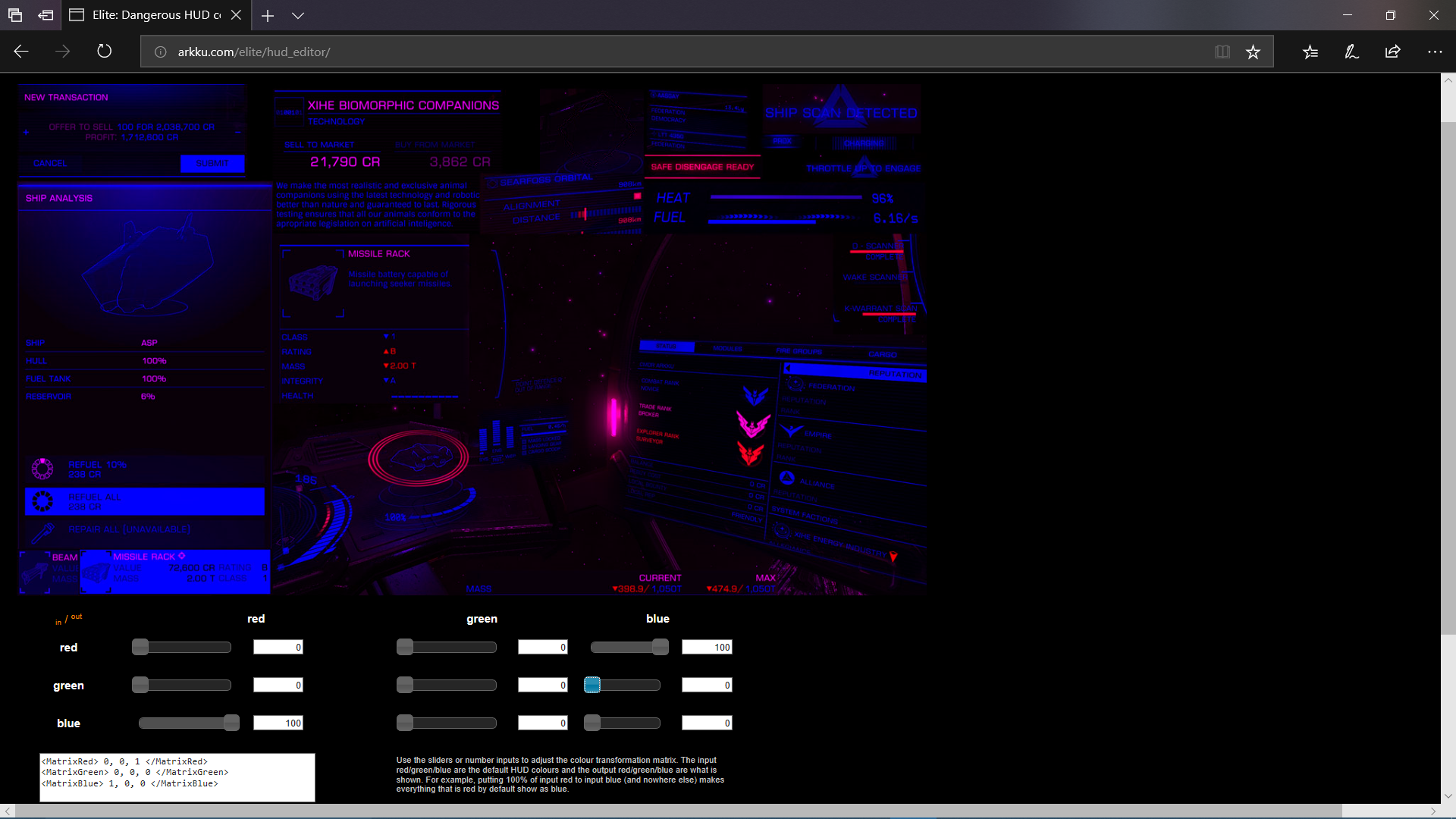The width and height of the screenshot is (1456, 819).
Task: Open a new browser tab
Action: (x=268, y=15)
